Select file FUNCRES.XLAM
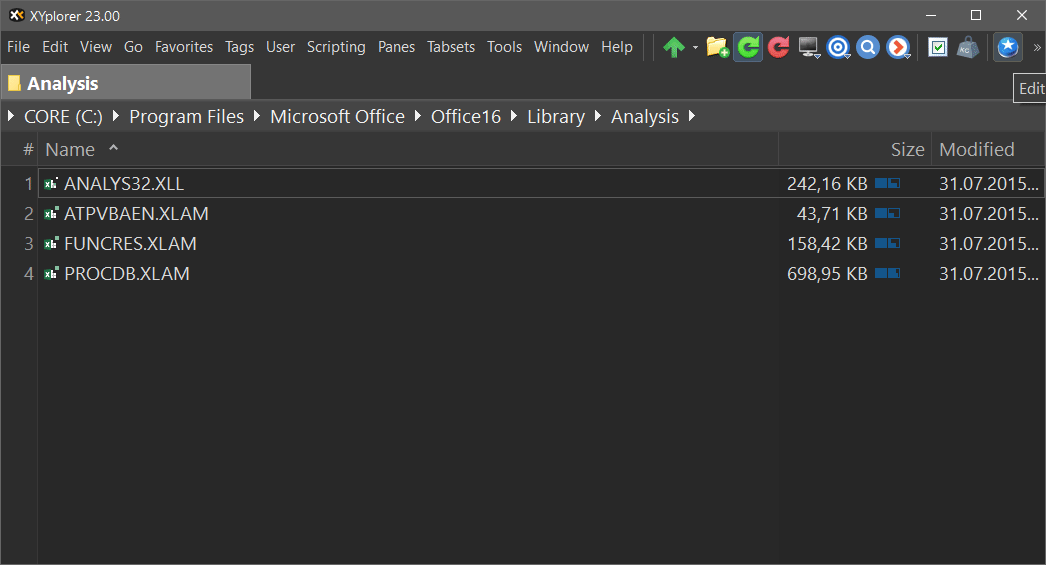This screenshot has height=565, width=1046. [130, 243]
